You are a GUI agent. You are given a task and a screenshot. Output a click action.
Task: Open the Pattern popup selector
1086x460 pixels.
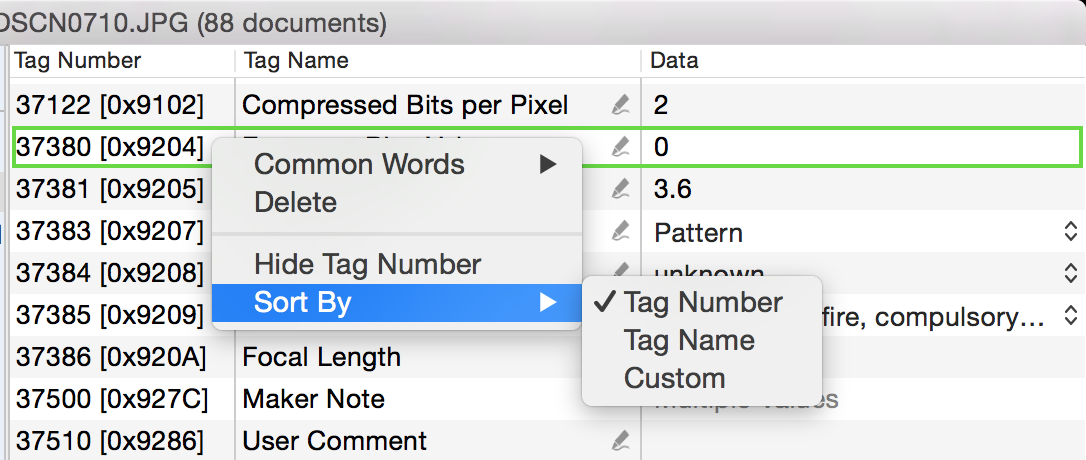1071,232
